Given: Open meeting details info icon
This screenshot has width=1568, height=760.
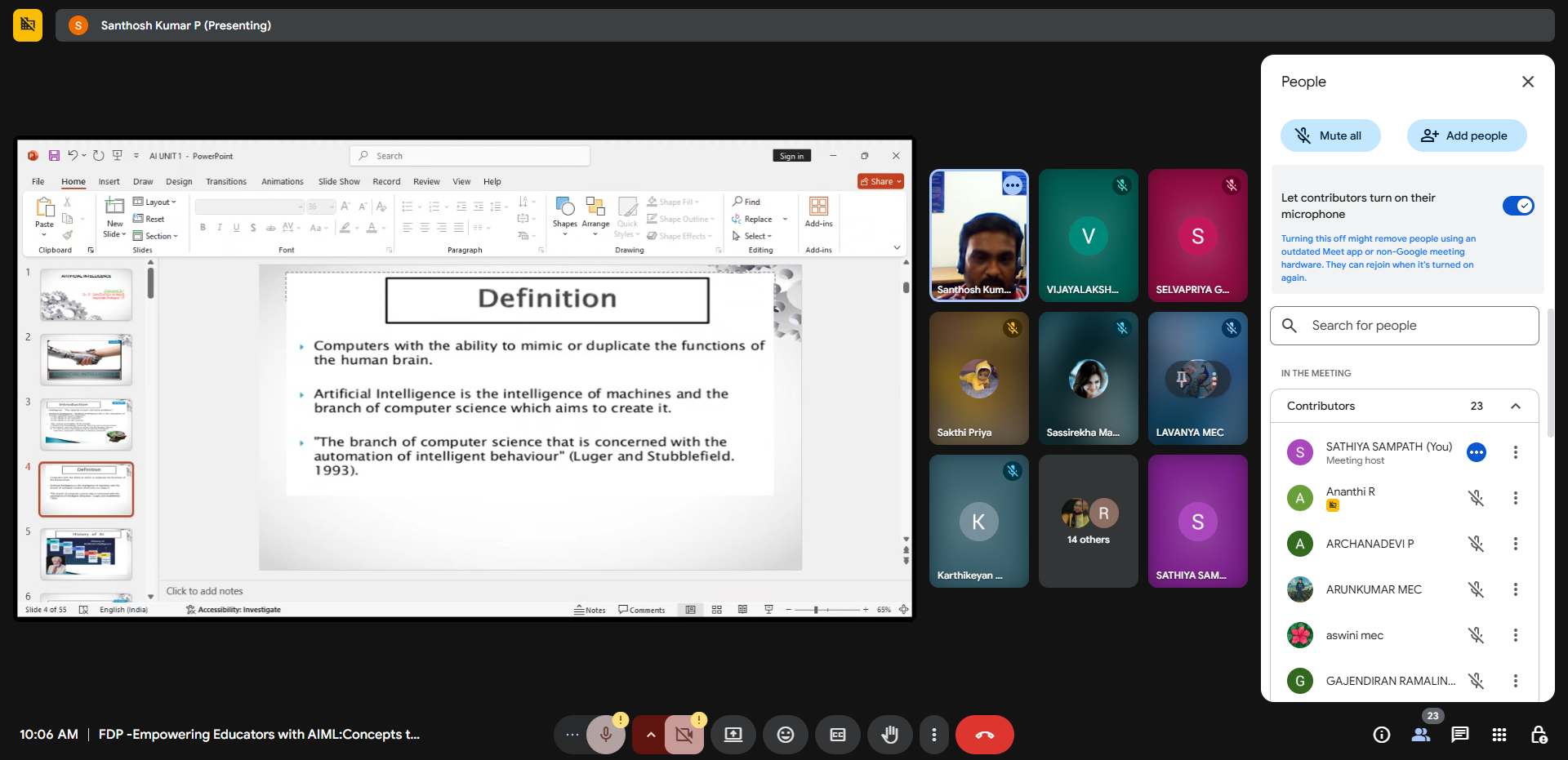Looking at the screenshot, I should click(x=1382, y=735).
